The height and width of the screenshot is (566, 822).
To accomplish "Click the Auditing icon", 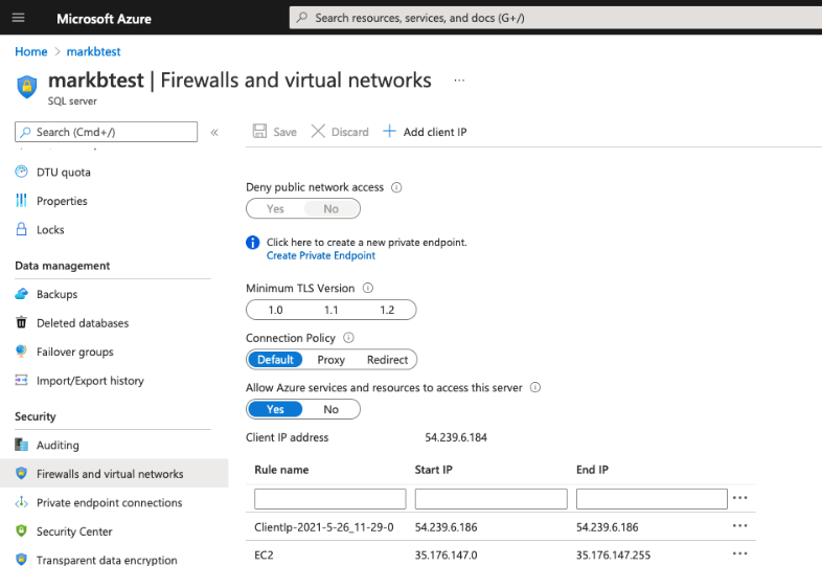I will coord(21,444).
